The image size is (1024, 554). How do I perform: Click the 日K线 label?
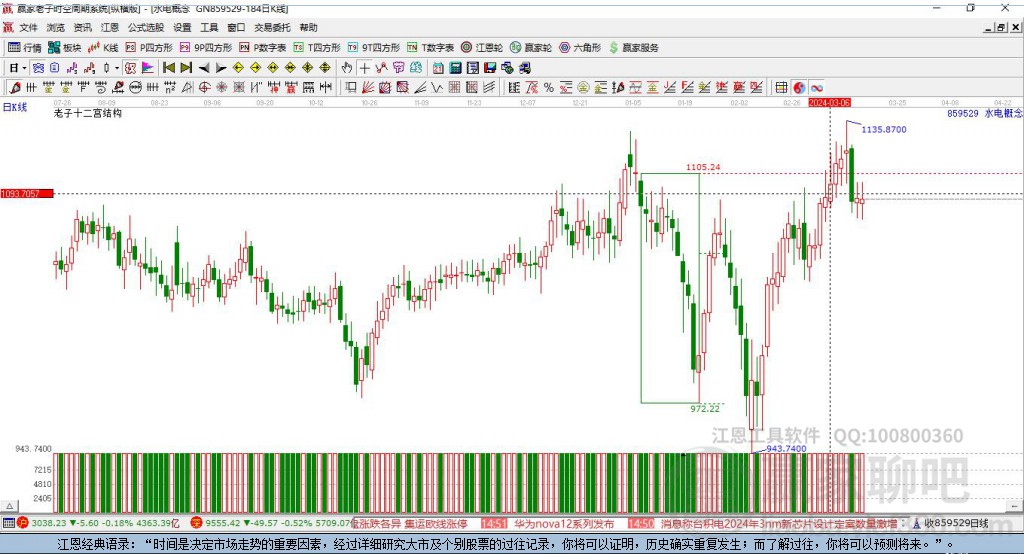coord(15,107)
